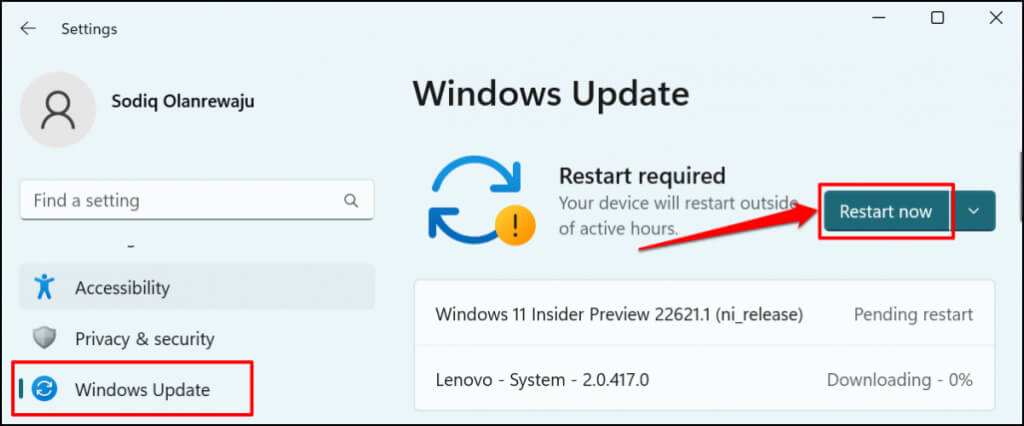1024x426 pixels.
Task: Close the Settings window
Action: click(995, 18)
